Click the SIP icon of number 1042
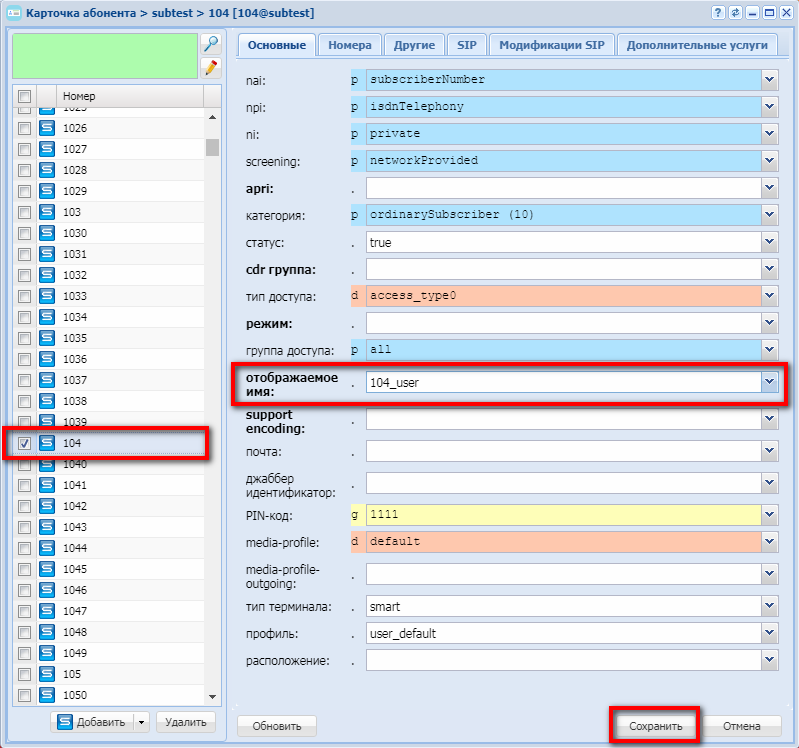Image resolution: width=799 pixels, height=748 pixels. tap(47, 506)
